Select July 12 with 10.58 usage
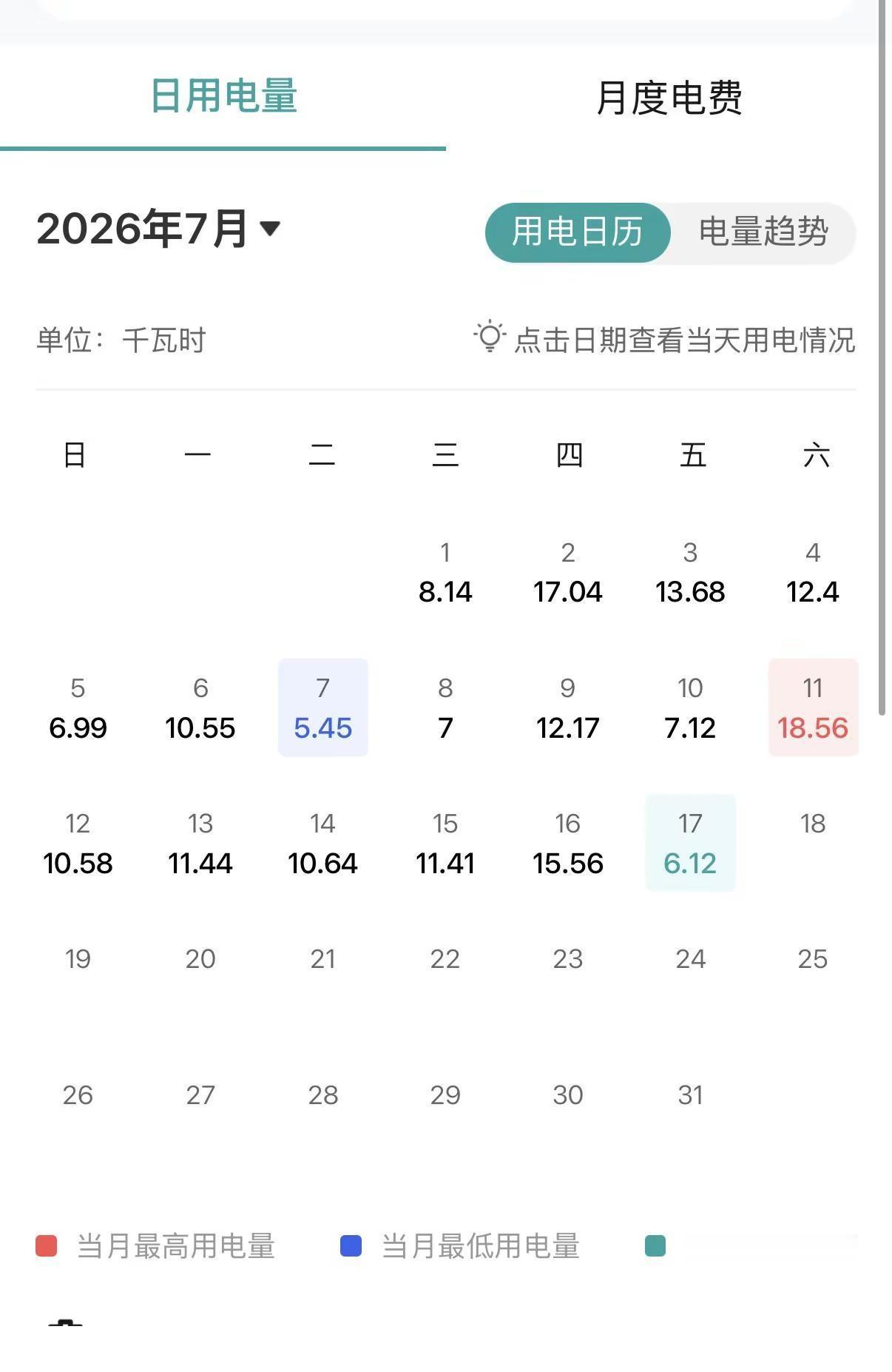 coord(78,843)
